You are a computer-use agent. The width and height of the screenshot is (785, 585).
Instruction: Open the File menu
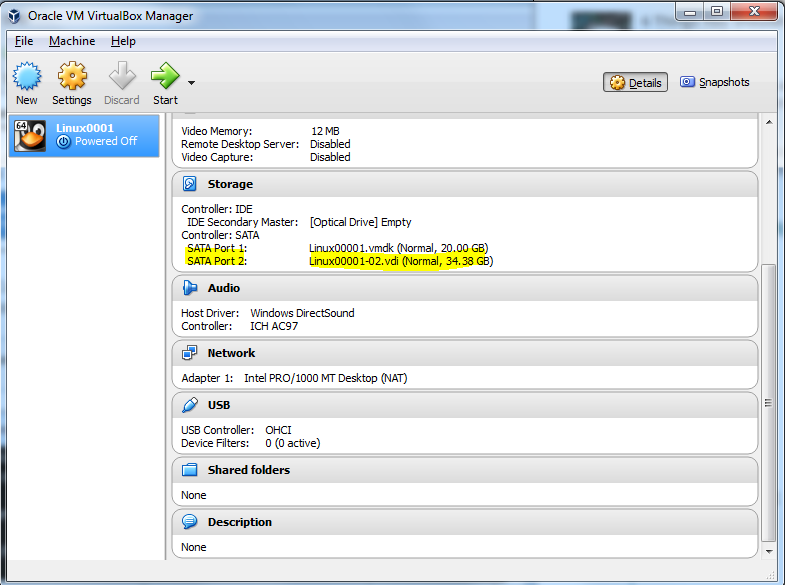tap(24, 41)
